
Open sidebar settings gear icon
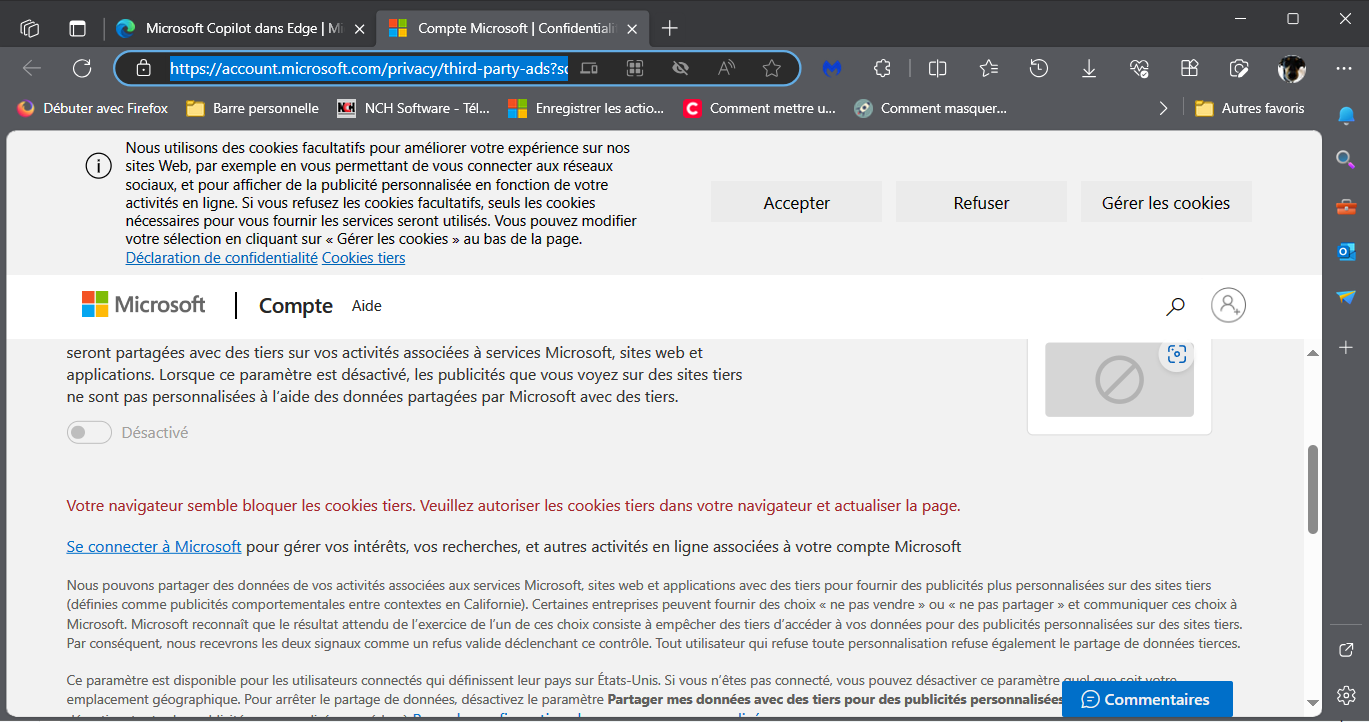point(1346,694)
